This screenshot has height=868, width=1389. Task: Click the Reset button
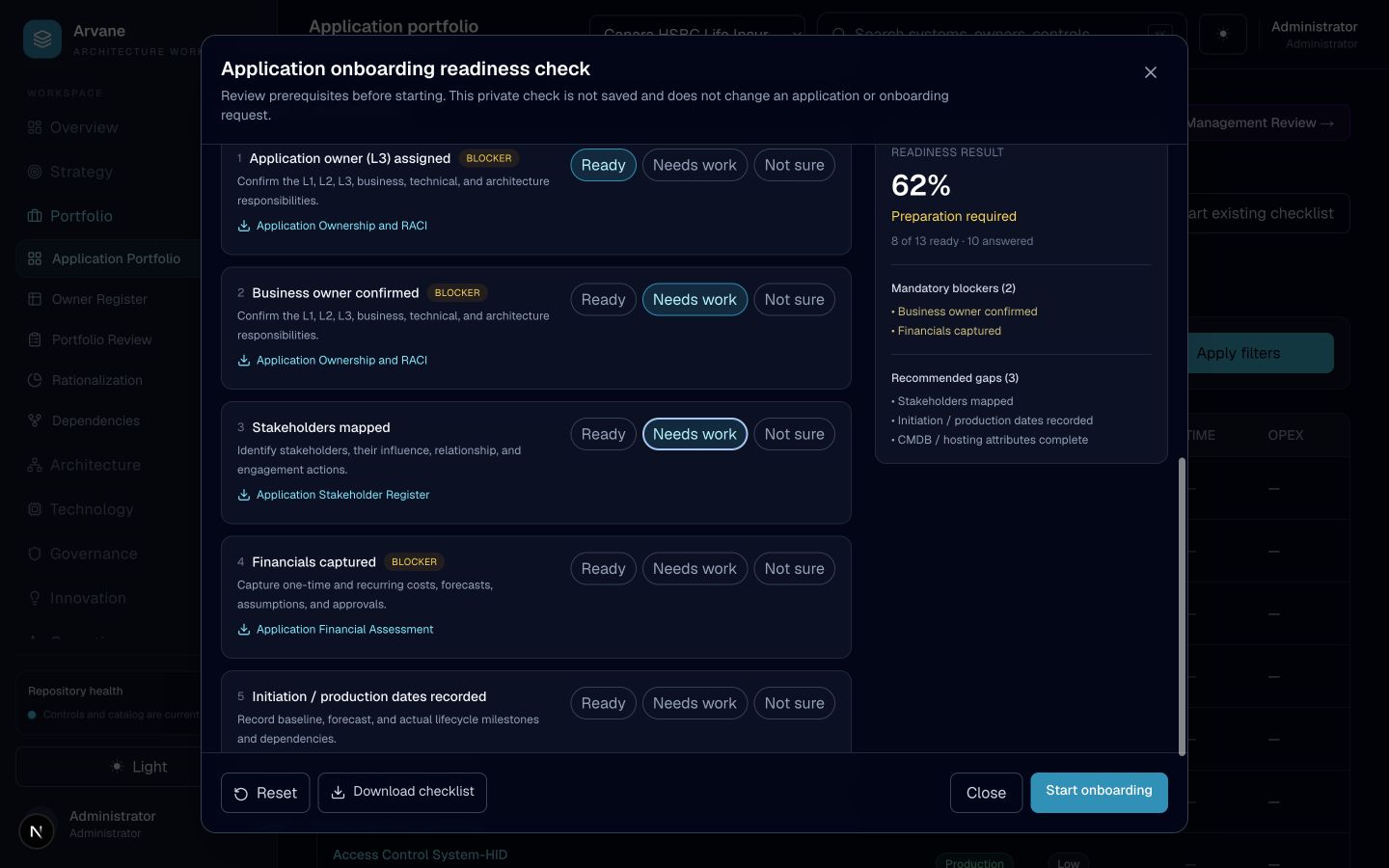(x=265, y=793)
